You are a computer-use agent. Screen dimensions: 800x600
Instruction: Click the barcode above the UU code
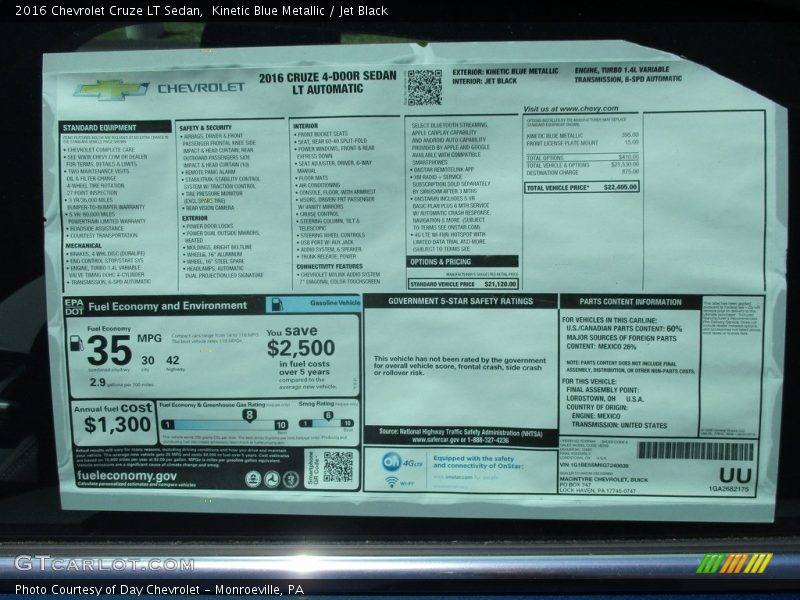(695, 451)
